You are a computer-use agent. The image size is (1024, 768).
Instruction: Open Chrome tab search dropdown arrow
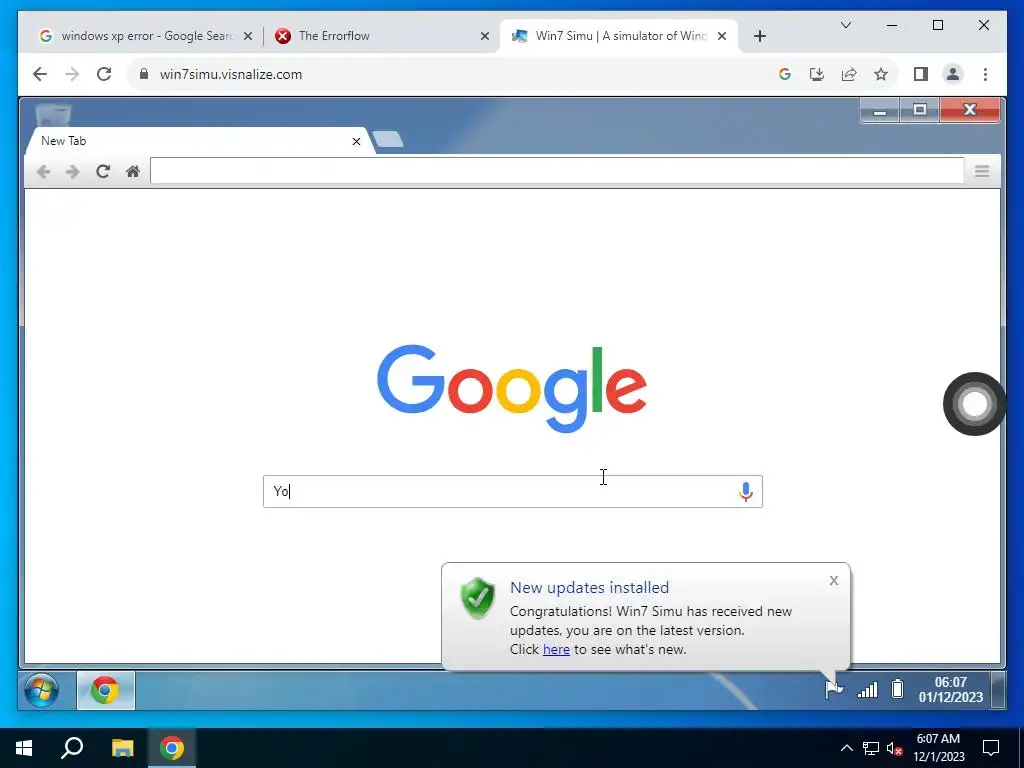pyautogui.click(x=846, y=25)
